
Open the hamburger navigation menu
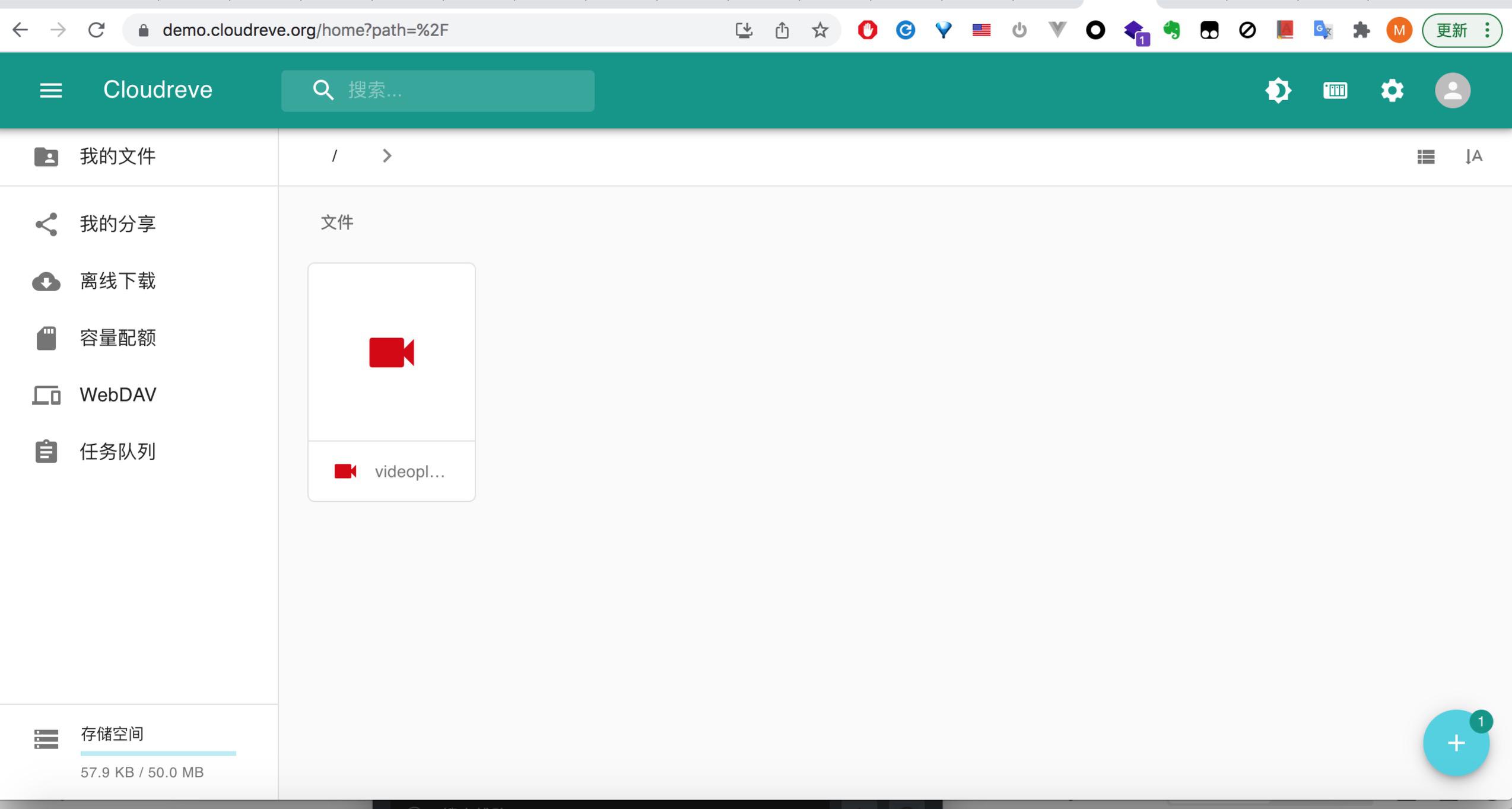[x=50, y=90]
